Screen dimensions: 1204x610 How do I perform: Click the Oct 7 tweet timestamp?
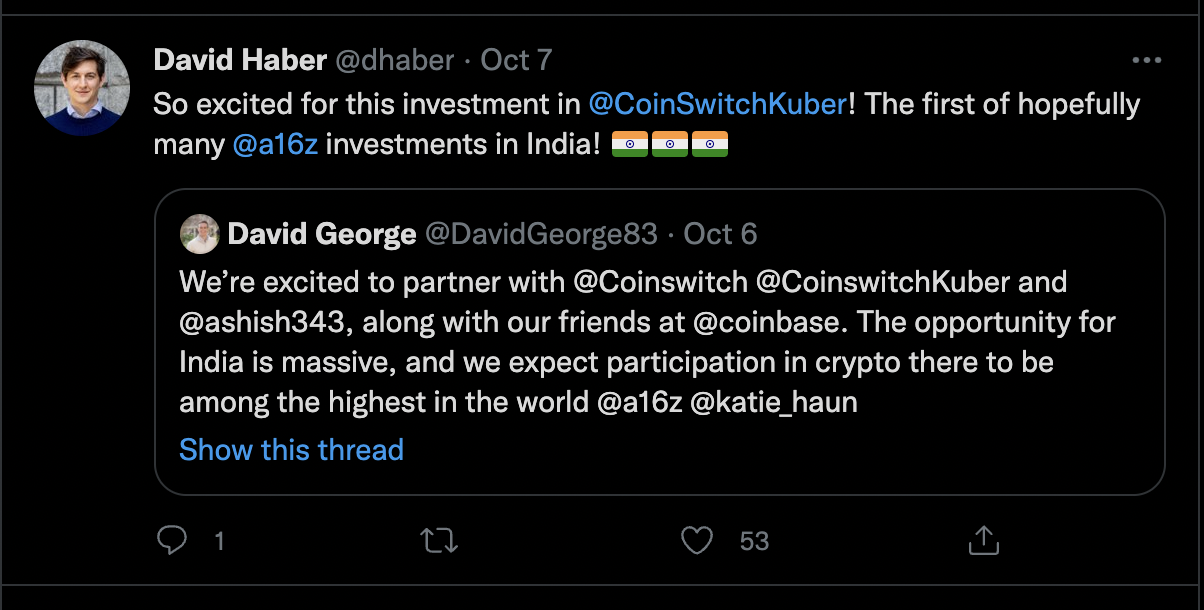[516, 60]
